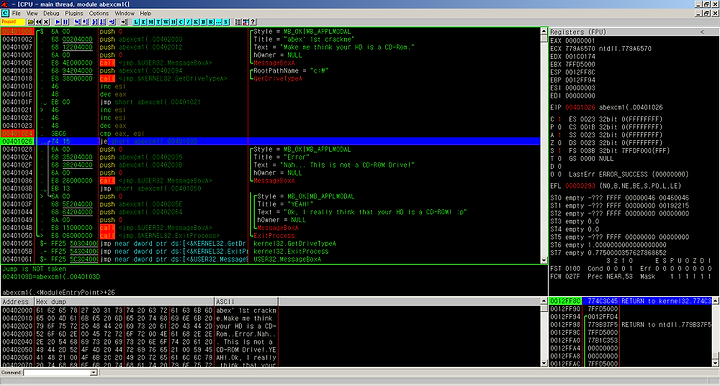Open the Log window with L icon
The width and height of the screenshot is (720, 386).
[x=136, y=22]
